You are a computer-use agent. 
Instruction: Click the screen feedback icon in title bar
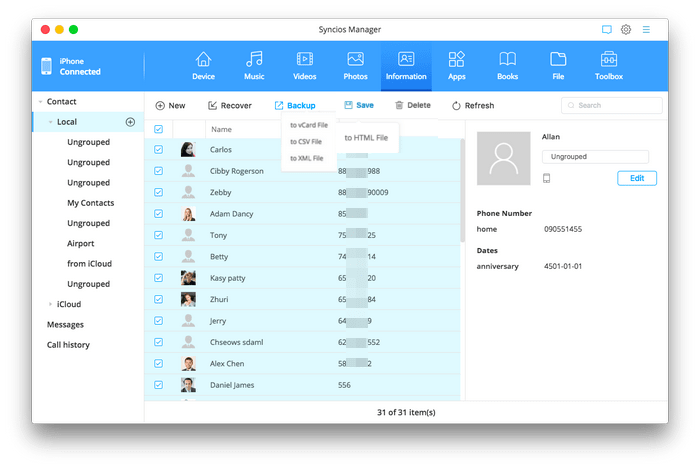pyautogui.click(x=606, y=29)
